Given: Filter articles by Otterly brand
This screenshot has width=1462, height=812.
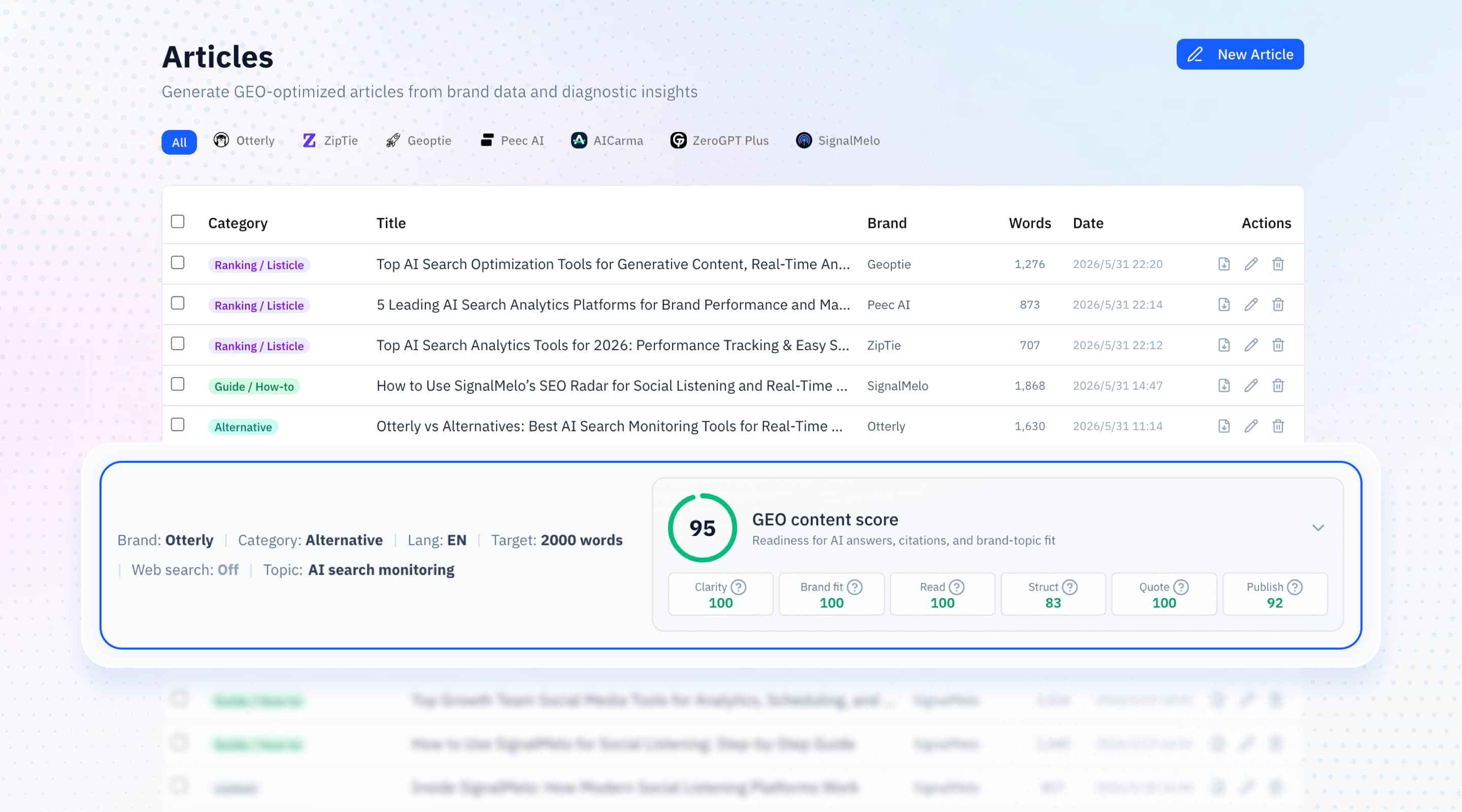Looking at the screenshot, I should [244, 141].
